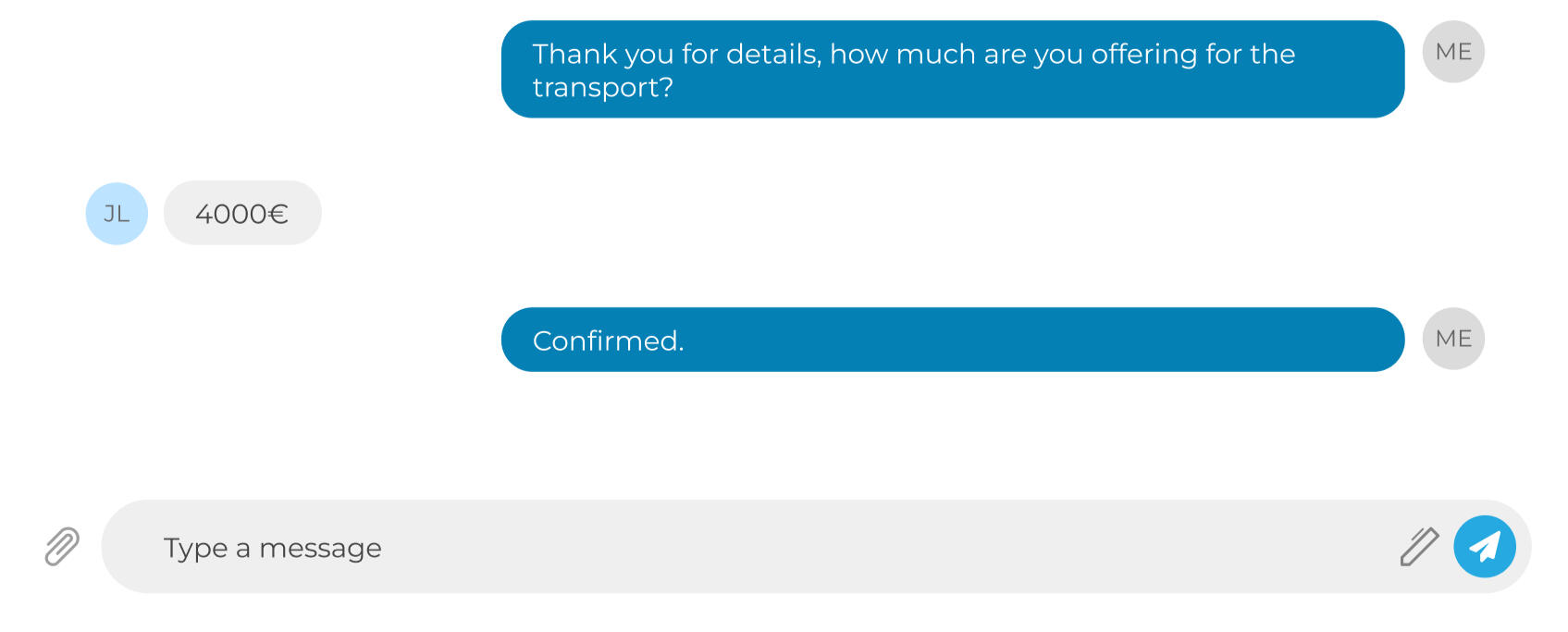Image resolution: width=1568 pixels, height=632 pixels.
Task: Open sender profile from the lower ME circle
Action: [1453, 339]
